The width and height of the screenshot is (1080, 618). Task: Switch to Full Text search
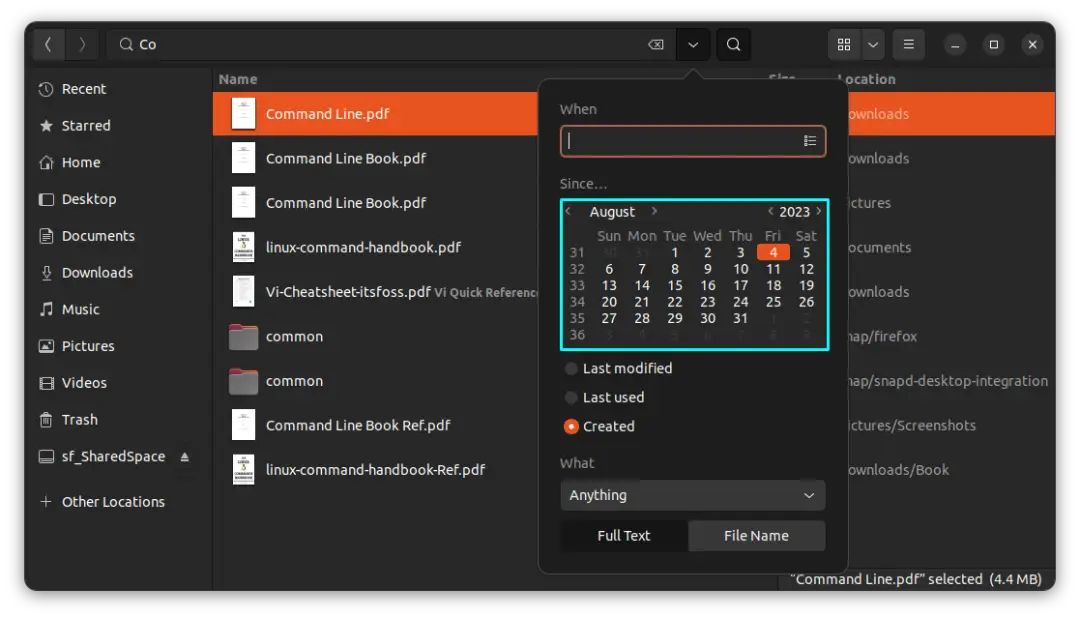(624, 536)
